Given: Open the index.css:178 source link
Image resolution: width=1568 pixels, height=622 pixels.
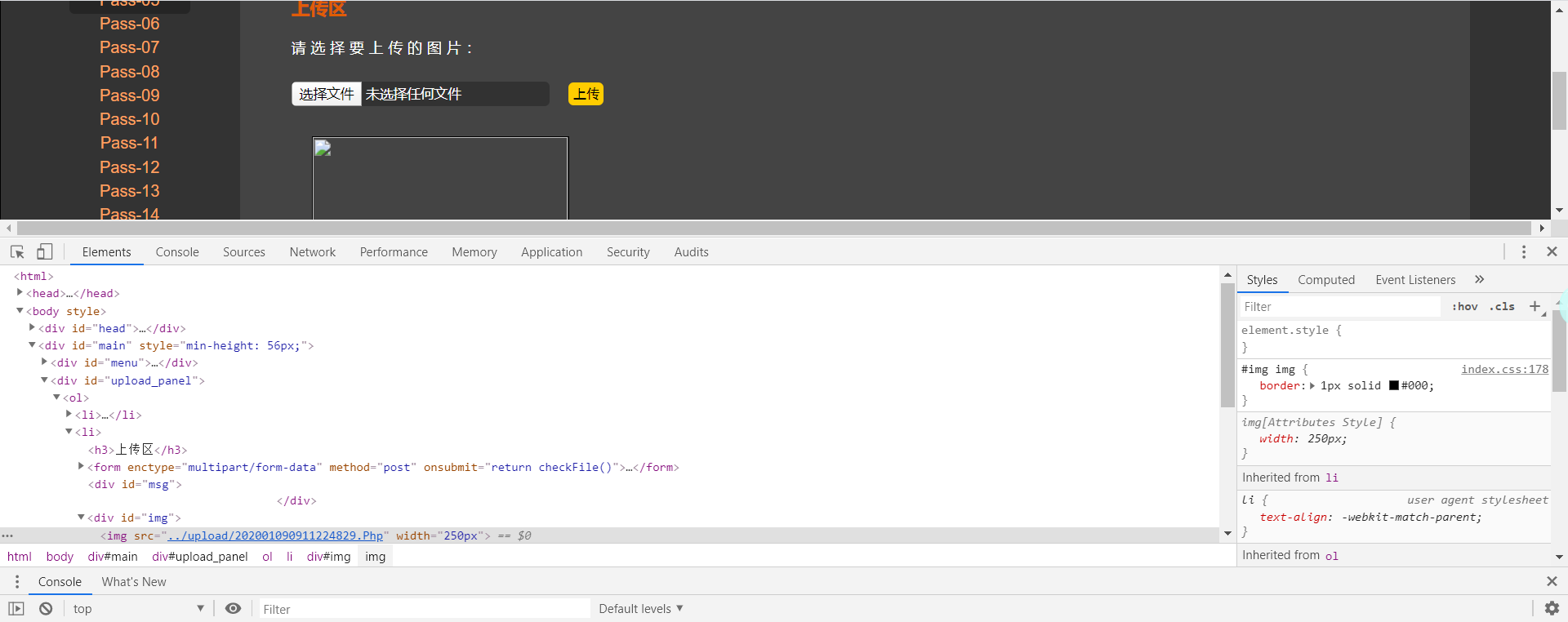Looking at the screenshot, I should pos(1504,369).
